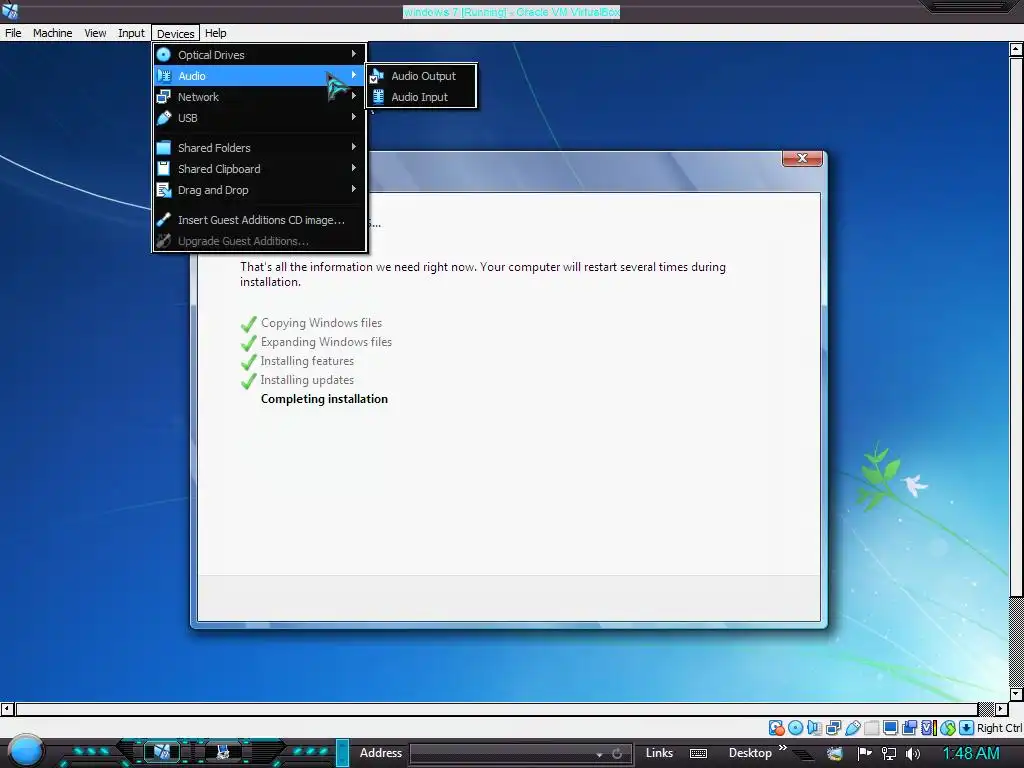Click the picture tray icon beside the flag
The image size is (1024, 768).
click(835, 753)
